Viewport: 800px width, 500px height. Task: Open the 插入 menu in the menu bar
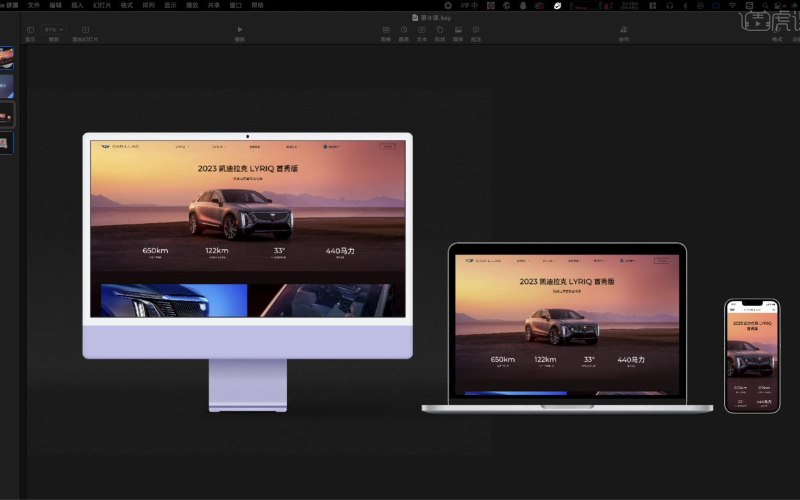pos(77,5)
